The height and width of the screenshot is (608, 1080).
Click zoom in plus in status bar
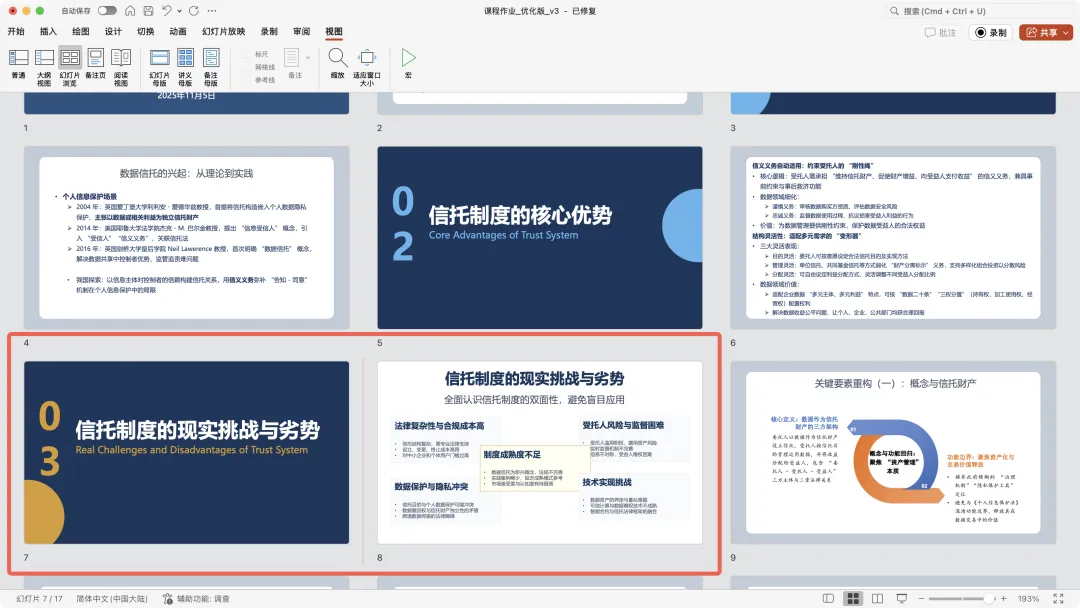tap(1004, 599)
